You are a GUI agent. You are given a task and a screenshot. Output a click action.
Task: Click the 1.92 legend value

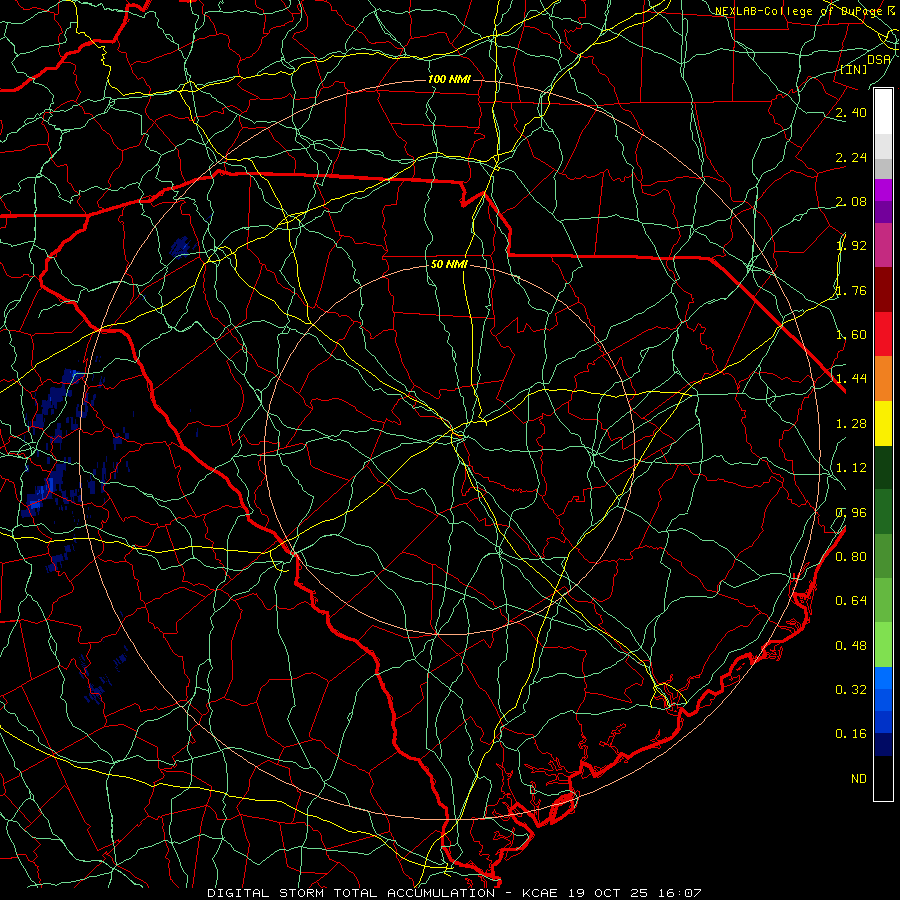click(851, 246)
